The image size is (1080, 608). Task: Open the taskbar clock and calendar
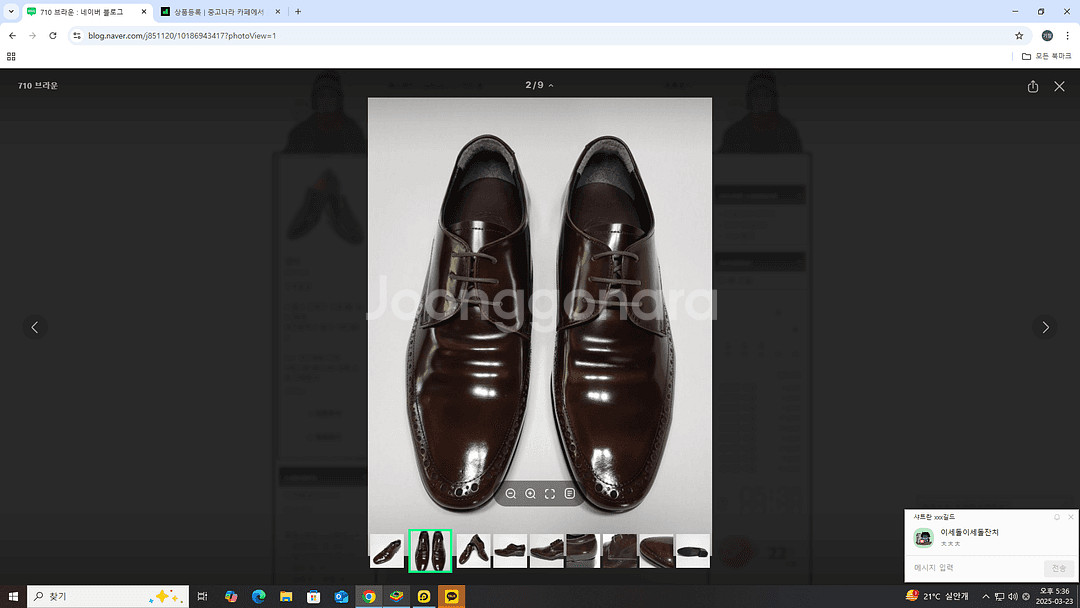point(1055,596)
